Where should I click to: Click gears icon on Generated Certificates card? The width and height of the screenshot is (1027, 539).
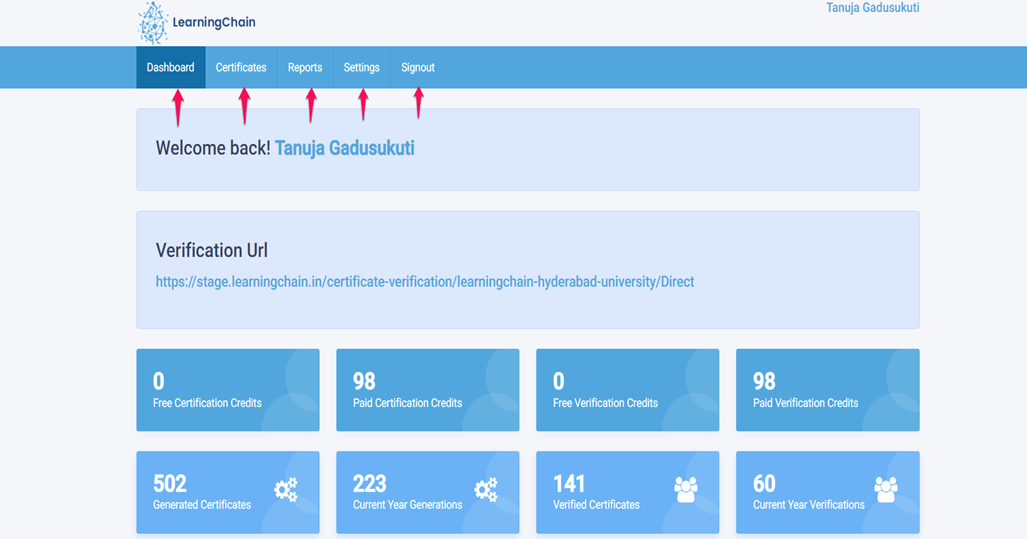[286, 489]
